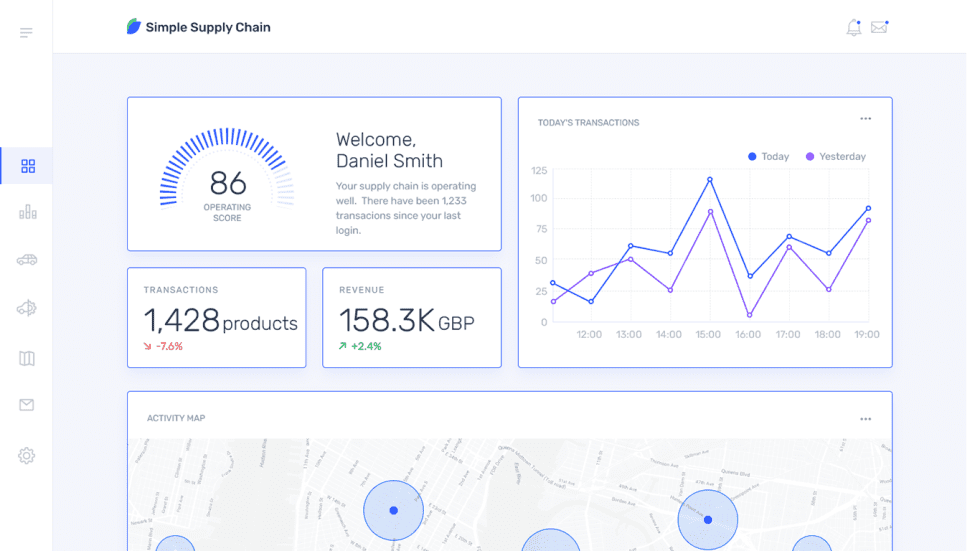Open the Revenue GBP card
The height and width of the screenshot is (551, 980).
point(411,318)
